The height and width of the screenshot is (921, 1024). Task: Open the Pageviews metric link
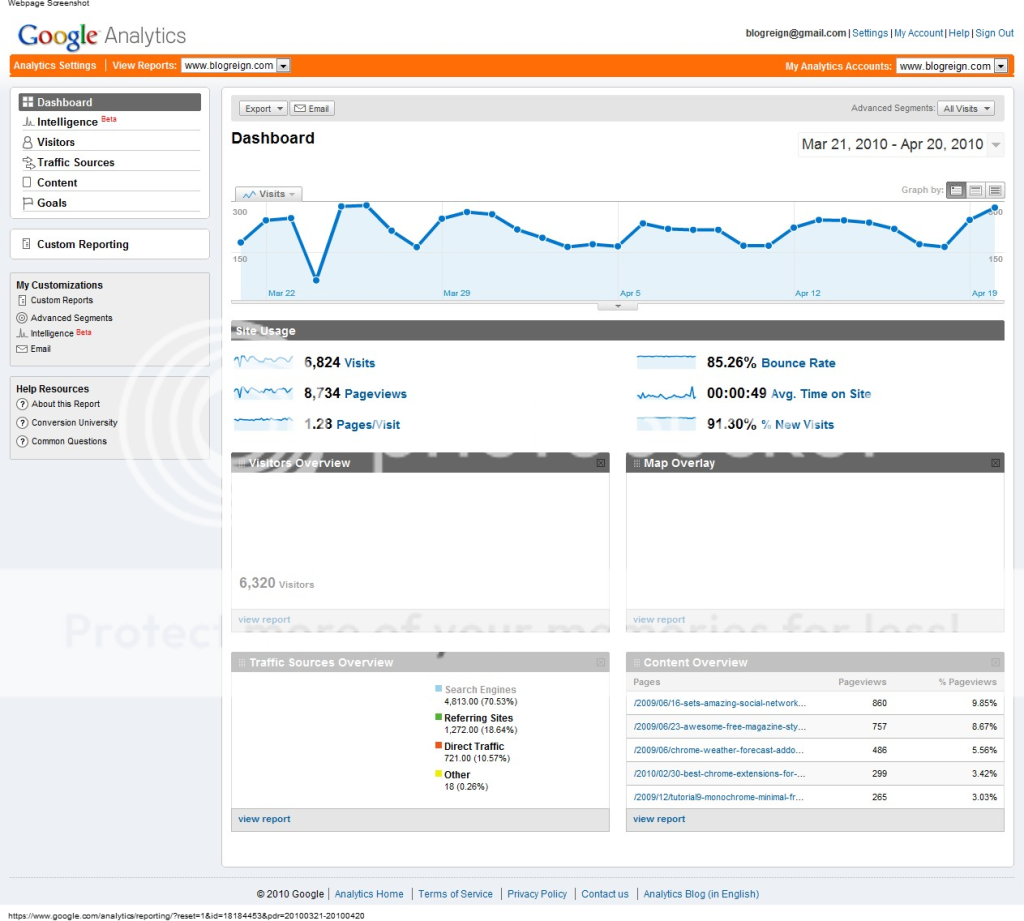point(376,394)
